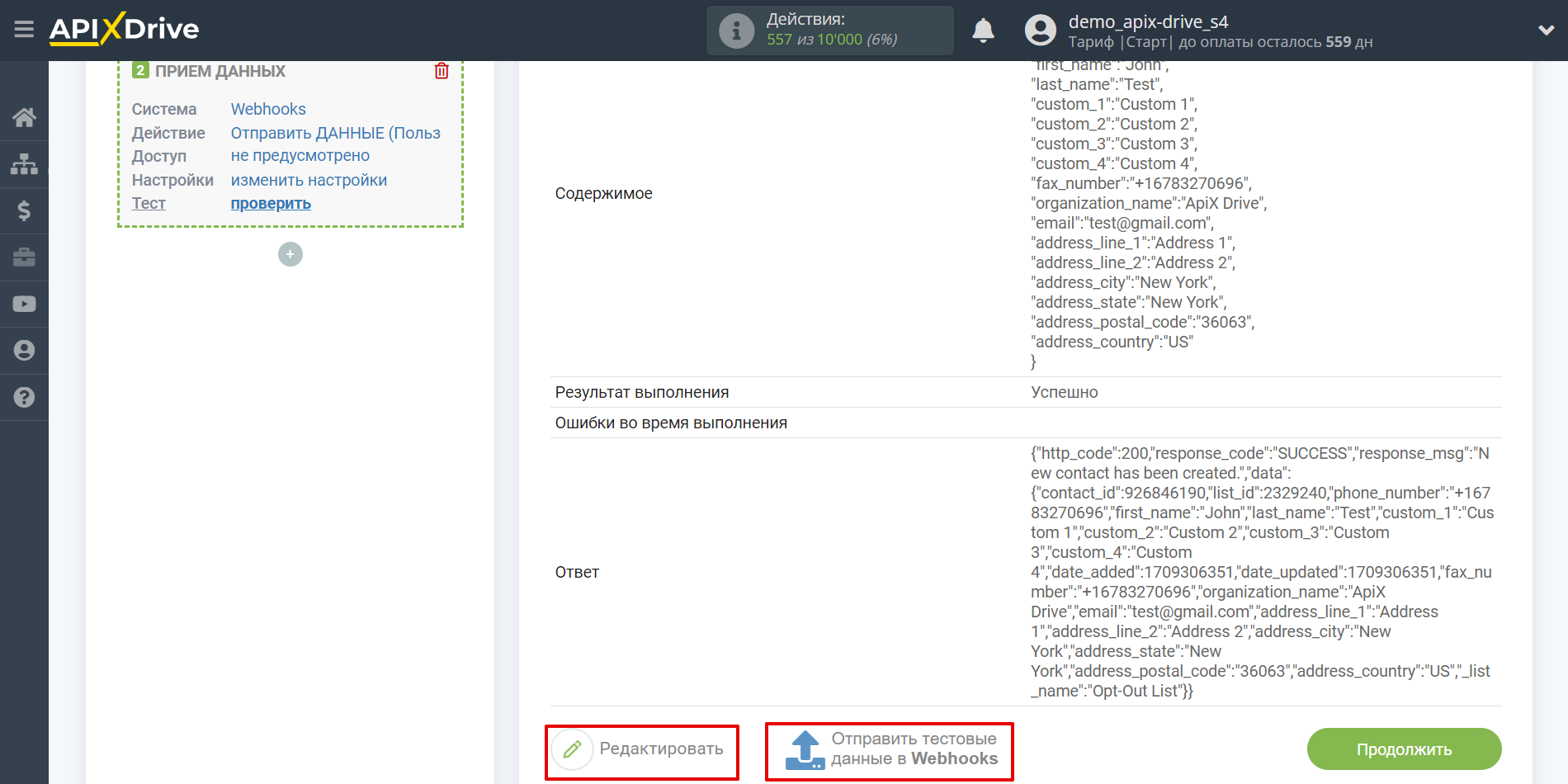Image resolution: width=1568 pixels, height=784 pixels.
Task: Click the Успешно result text
Action: tap(1064, 392)
